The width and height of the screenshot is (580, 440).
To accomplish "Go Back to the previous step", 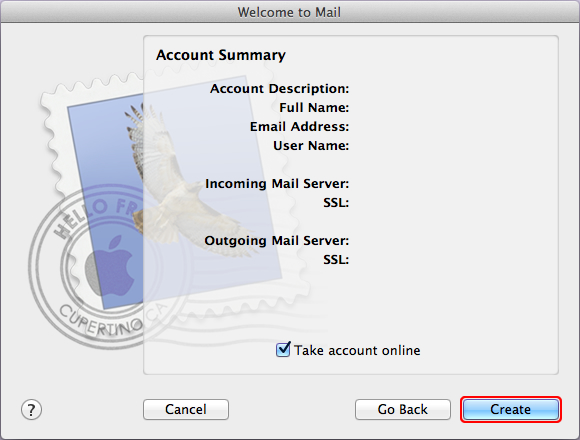I will point(403,409).
